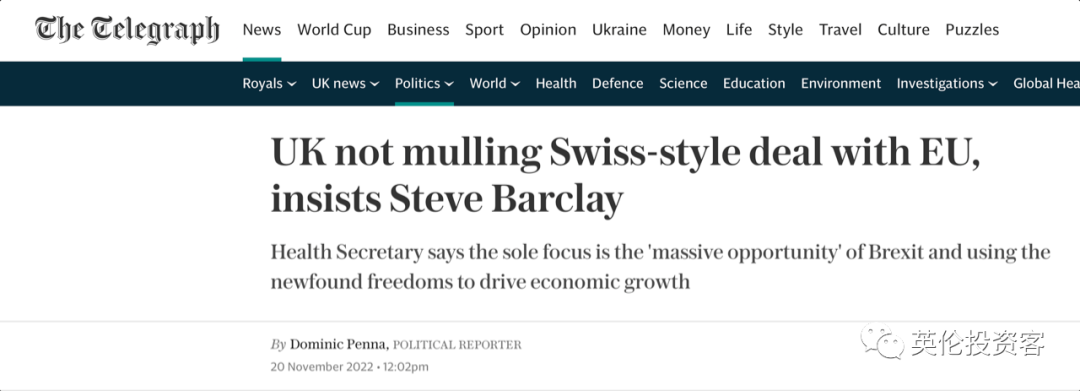Image resolution: width=1080 pixels, height=391 pixels.
Task: Select Defence in the sub-navigation
Action: [618, 83]
